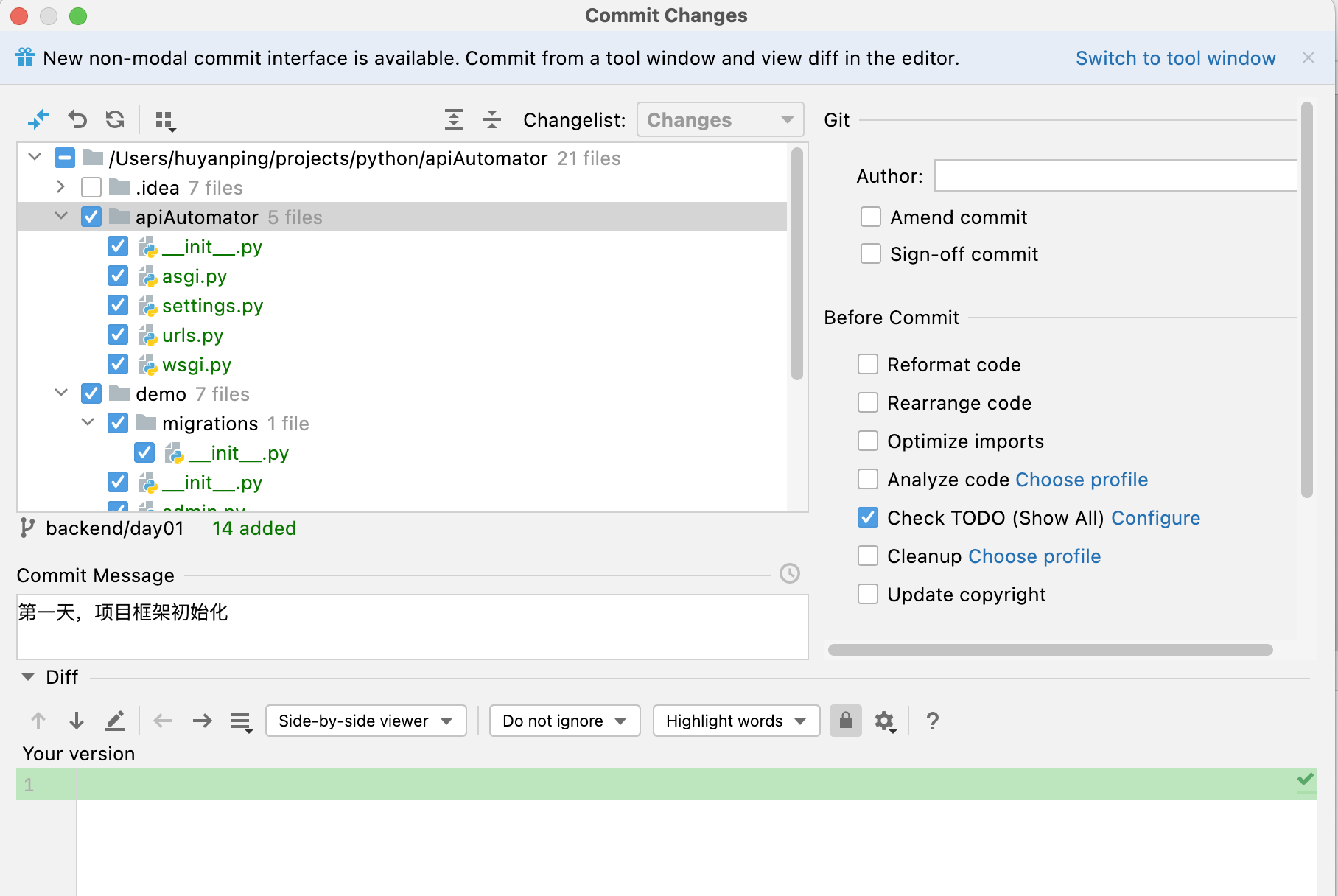Compare next file right arrow
The image size is (1338, 896).
(x=202, y=721)
